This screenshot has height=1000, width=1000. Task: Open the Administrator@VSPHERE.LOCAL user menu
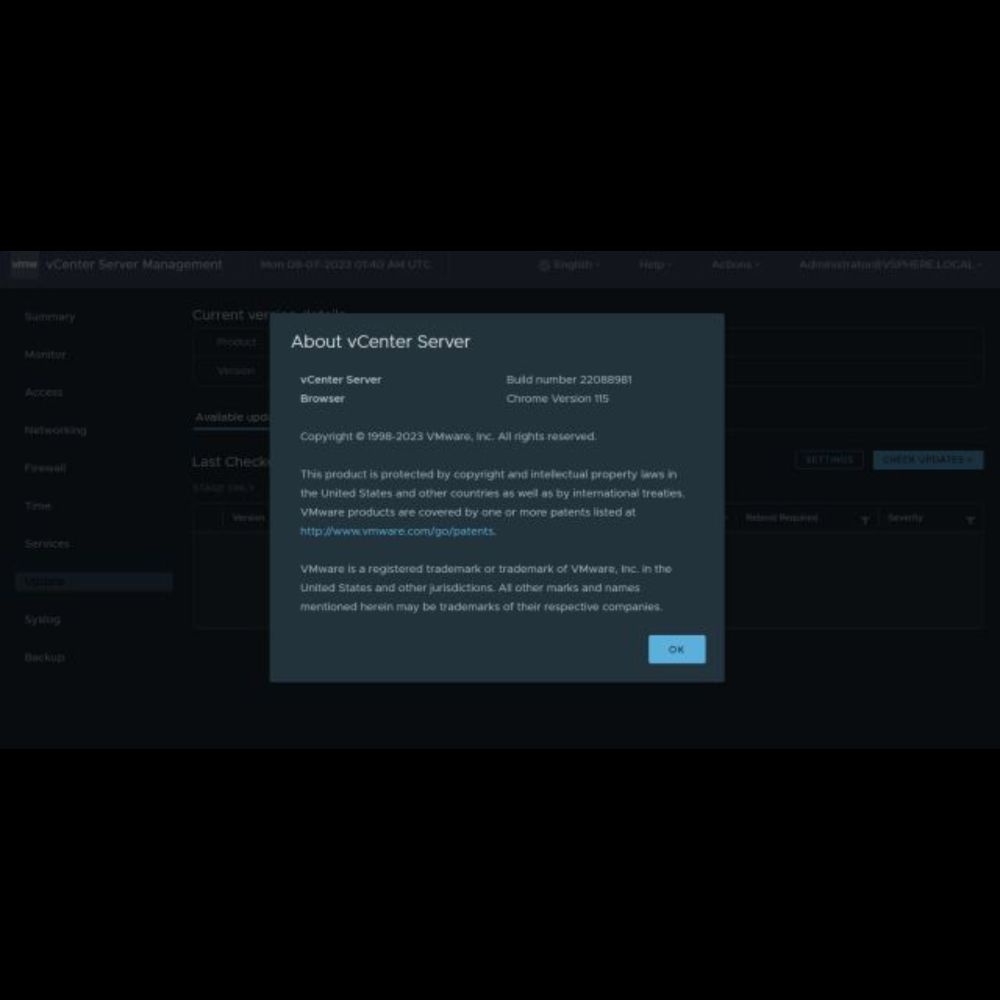[x=890, y=265]
